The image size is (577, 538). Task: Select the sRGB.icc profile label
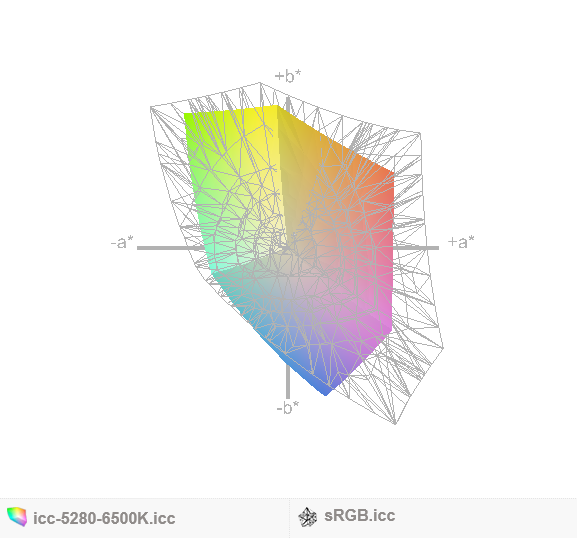[x=360, y=516]
